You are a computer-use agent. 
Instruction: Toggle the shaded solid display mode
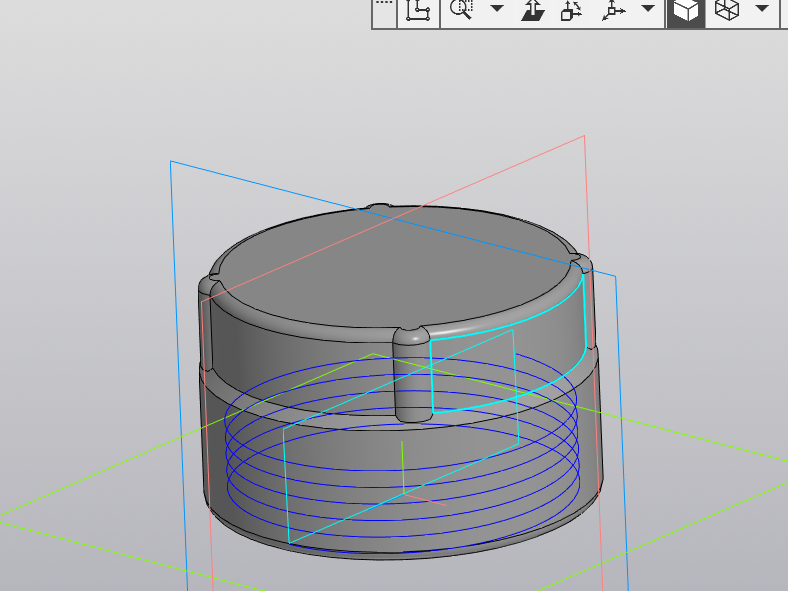pyautogui.click(x=686, y=11)
